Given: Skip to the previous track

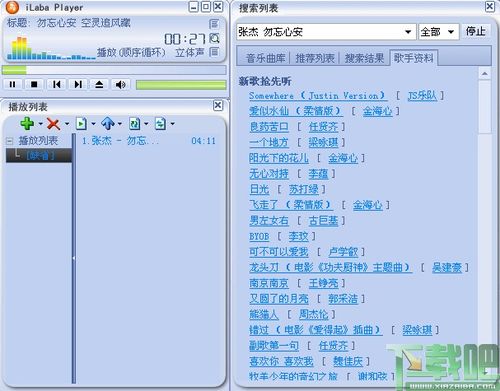Looking at the screenshot, I should [57, 84].
